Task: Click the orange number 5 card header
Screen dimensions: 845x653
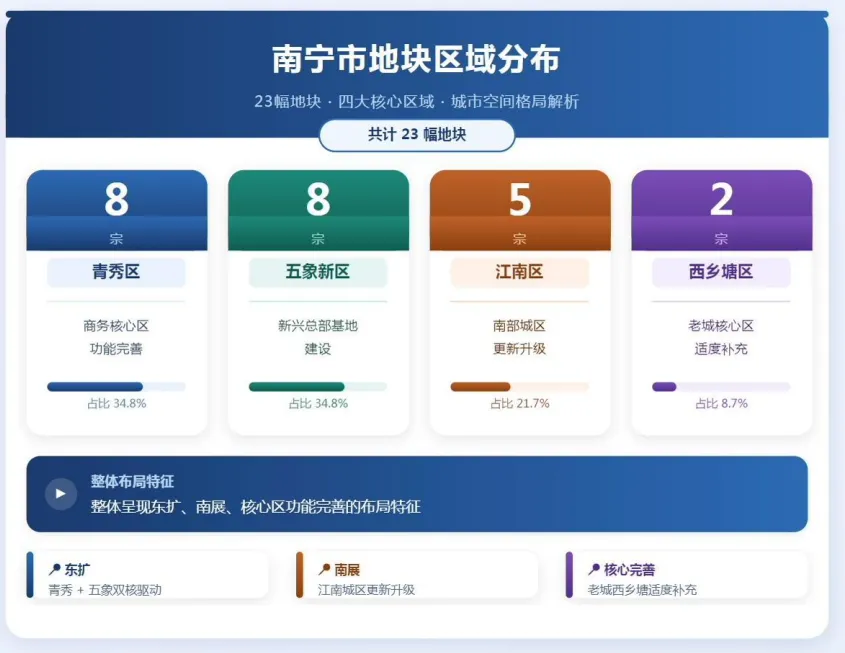Action: (x=520, y=210)
